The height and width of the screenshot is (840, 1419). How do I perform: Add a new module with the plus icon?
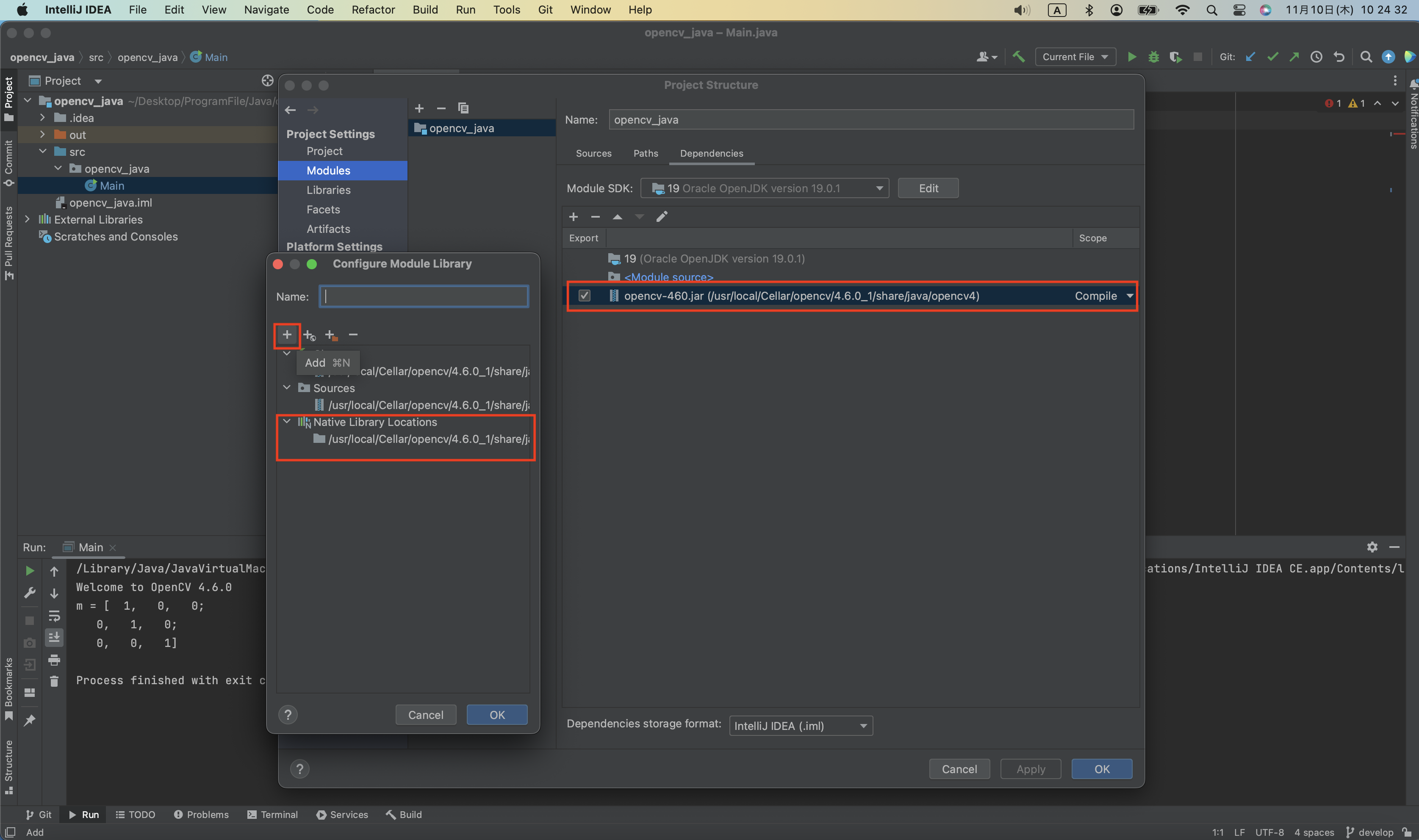click(x=419, y=108)
